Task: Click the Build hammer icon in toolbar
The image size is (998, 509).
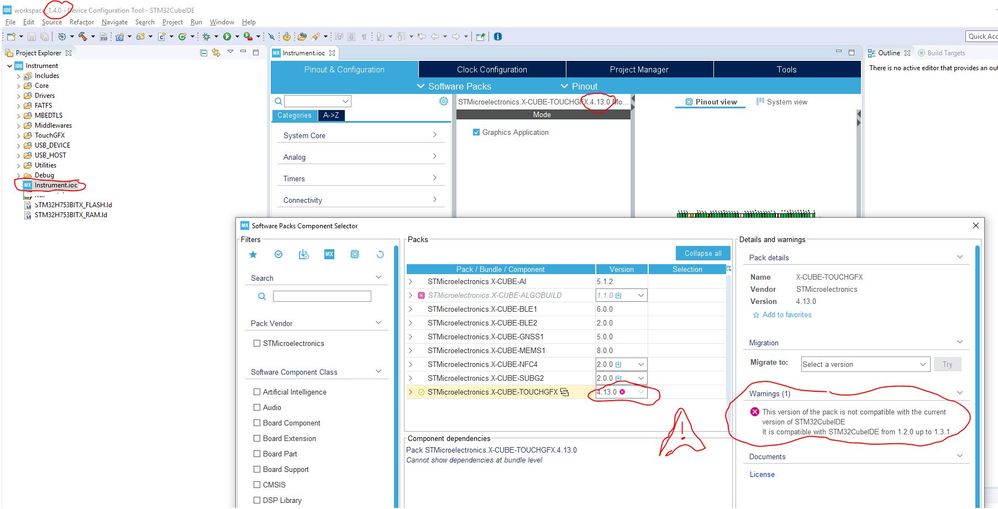Action: (x=83, y=37)
